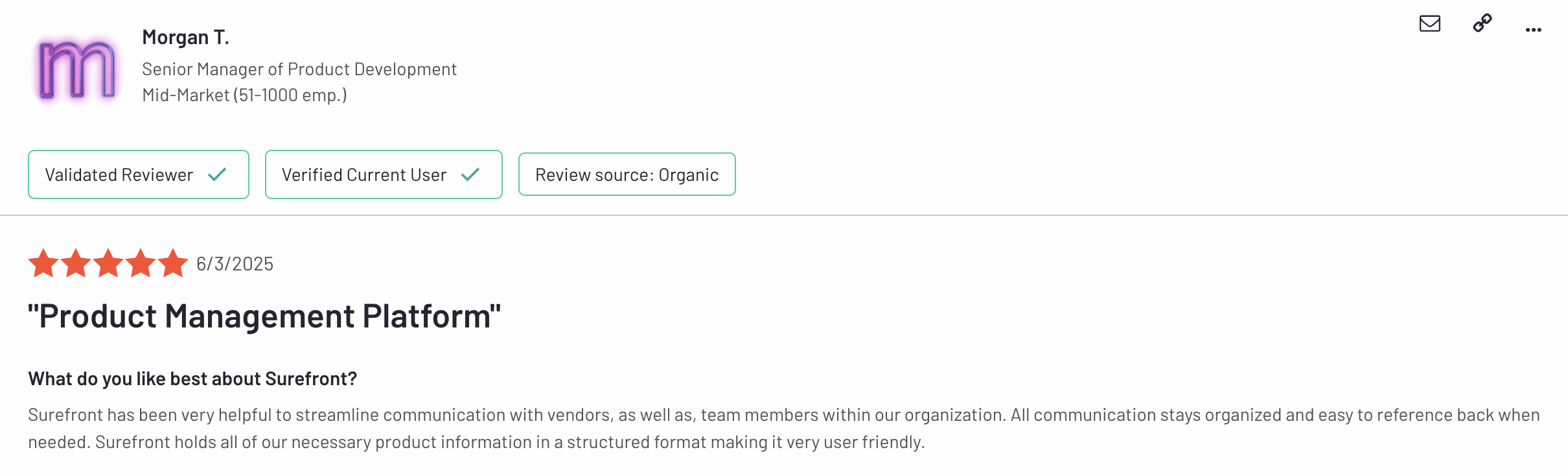Click the envelope email icon

tap(1429, 24)
